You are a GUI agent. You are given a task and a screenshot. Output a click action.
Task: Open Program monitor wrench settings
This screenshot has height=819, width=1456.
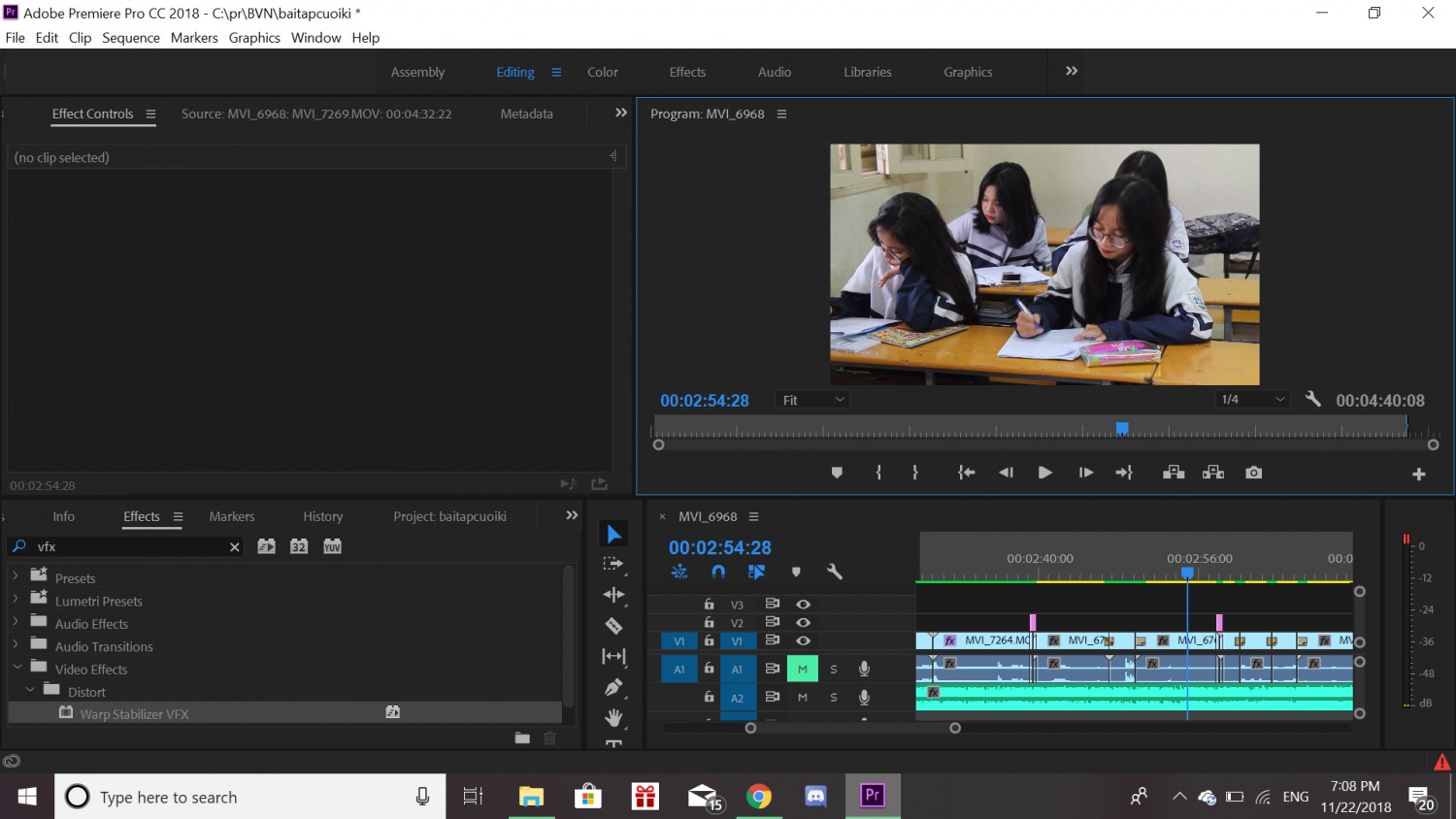tap(1313, 399)
